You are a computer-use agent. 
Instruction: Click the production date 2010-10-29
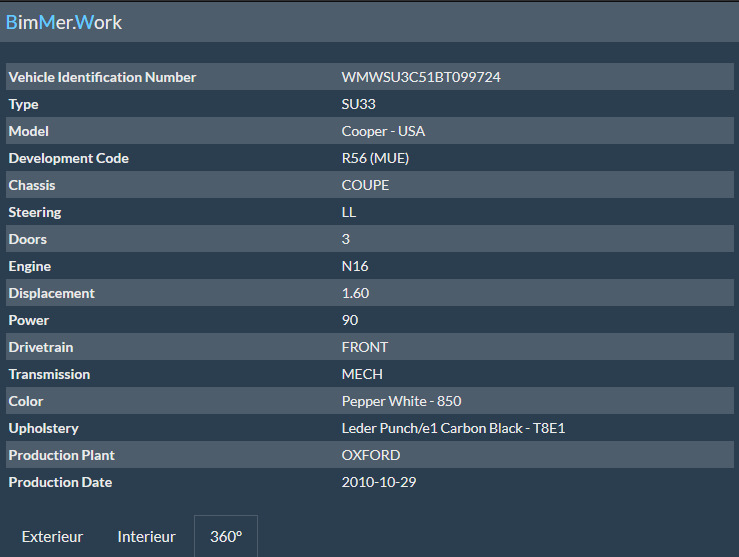point(379,482)
